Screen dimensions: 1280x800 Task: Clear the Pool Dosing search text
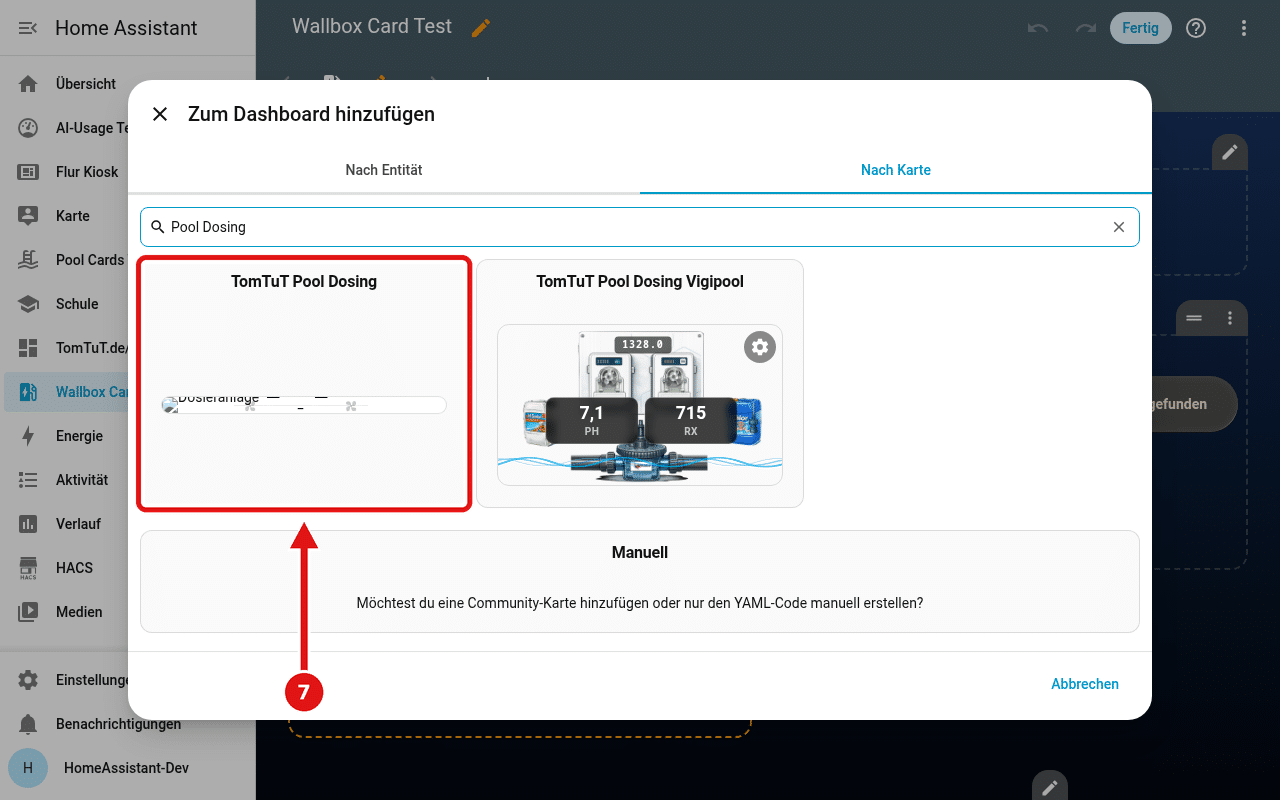pos(1119,227)
